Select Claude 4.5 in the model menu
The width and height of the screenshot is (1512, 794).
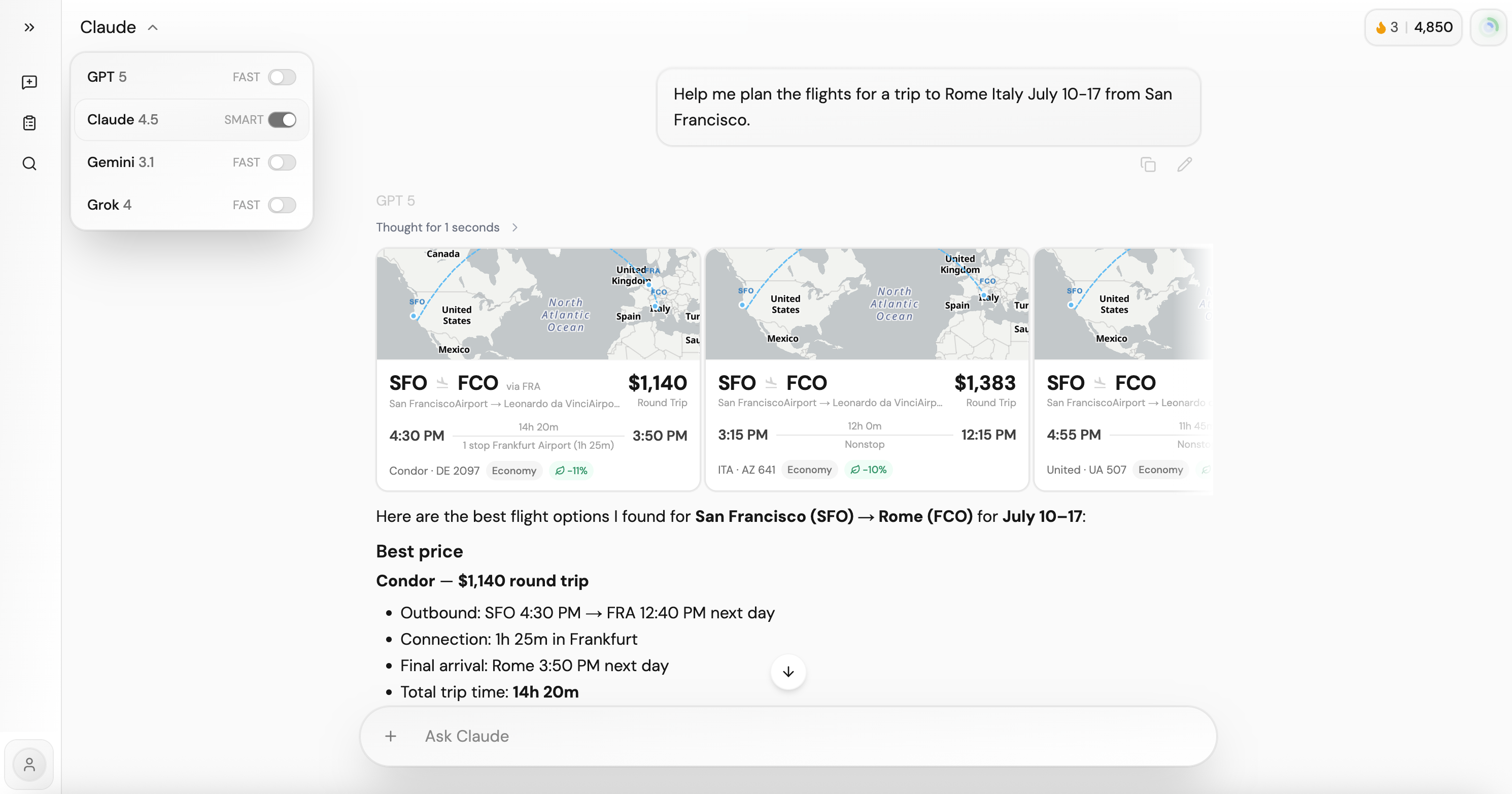191,120
